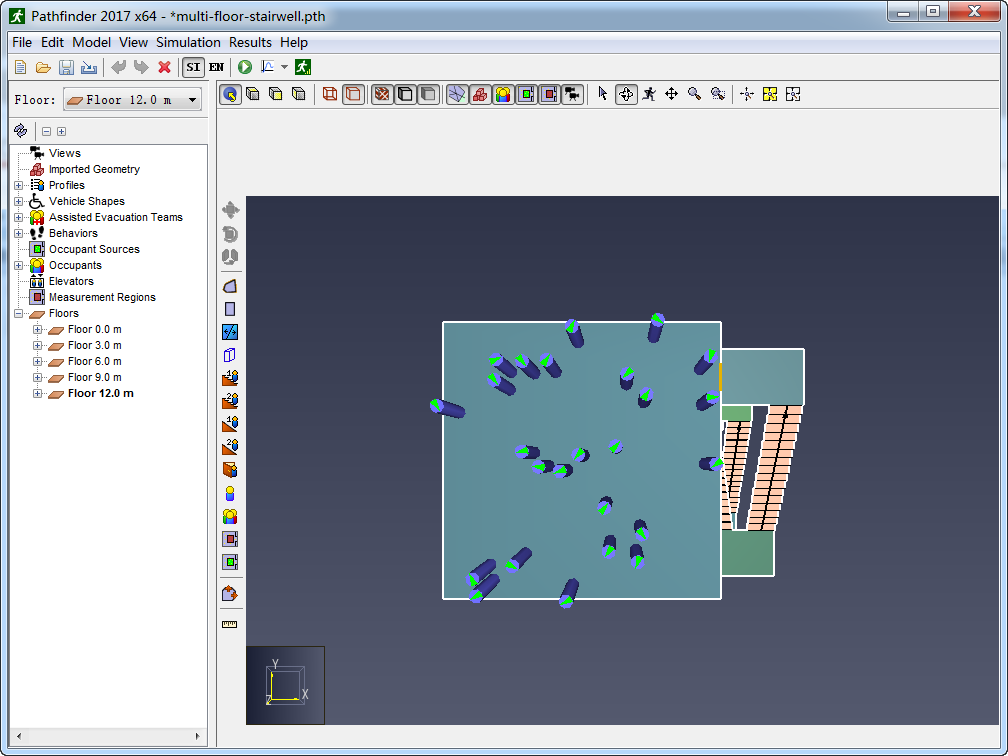Select the add occupant source tool

[230, 562]
